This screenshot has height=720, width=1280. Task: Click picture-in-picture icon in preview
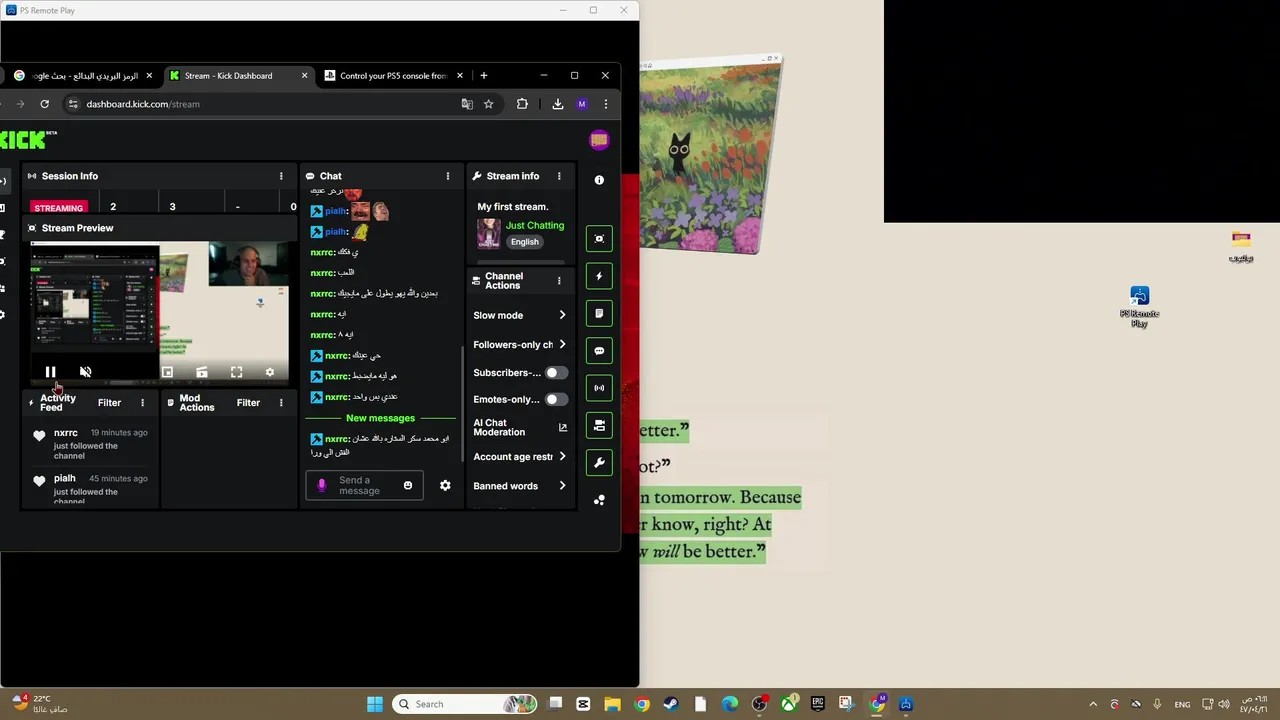point(167,372)
